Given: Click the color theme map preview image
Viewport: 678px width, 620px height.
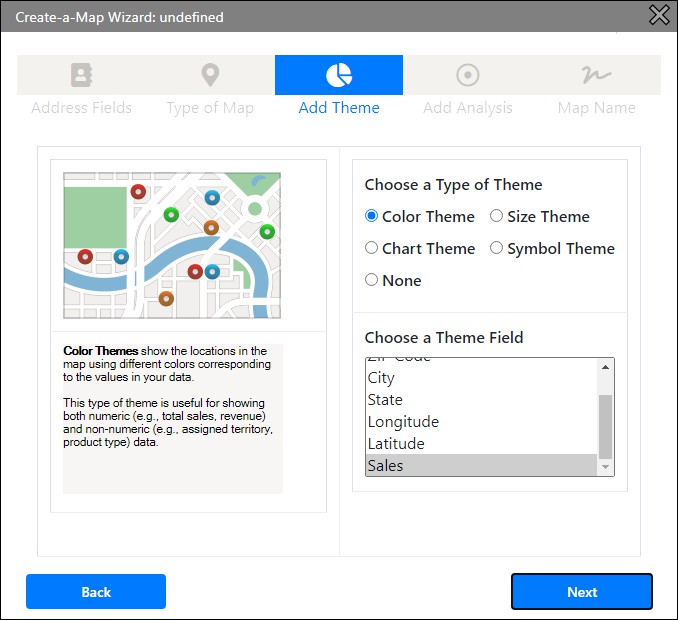Looking at the screenshot, I should [172, 245].
